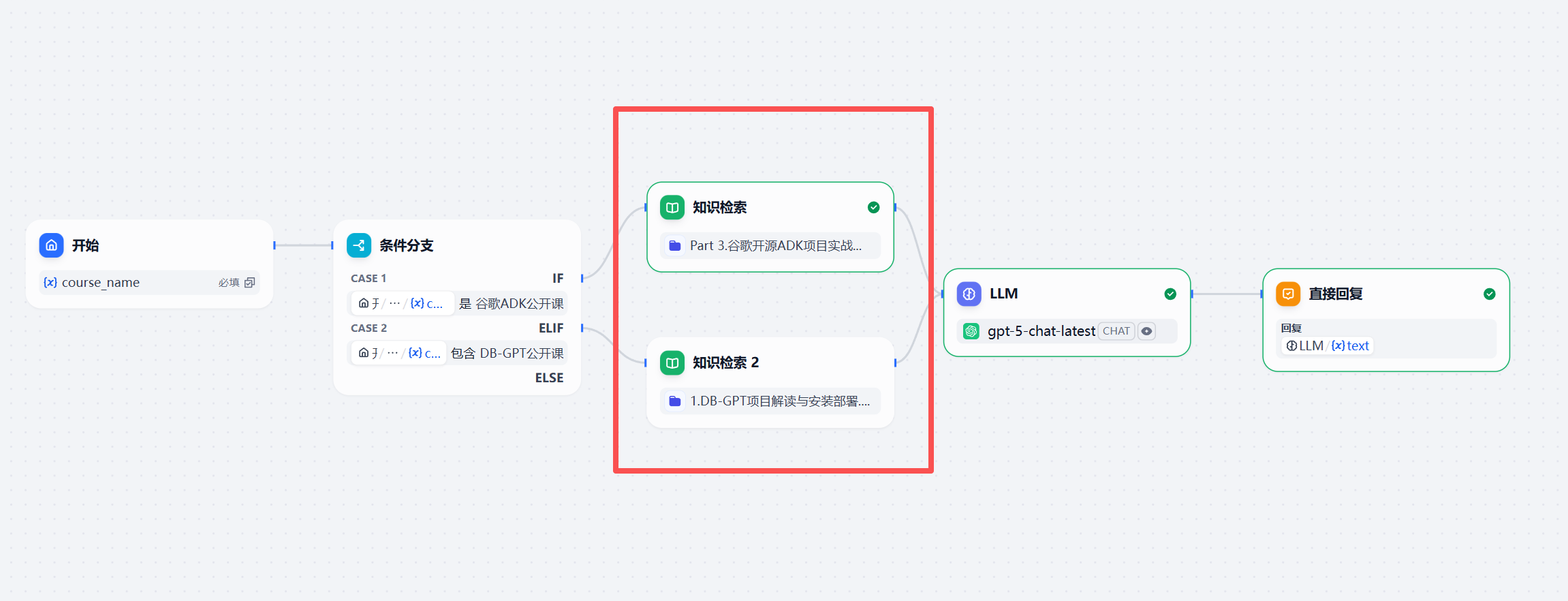The height and width of the screenshot is (601, 1568).
Task: Open the gpt-5-chat-latest model selector
Action: click(x=1067, y=331)
